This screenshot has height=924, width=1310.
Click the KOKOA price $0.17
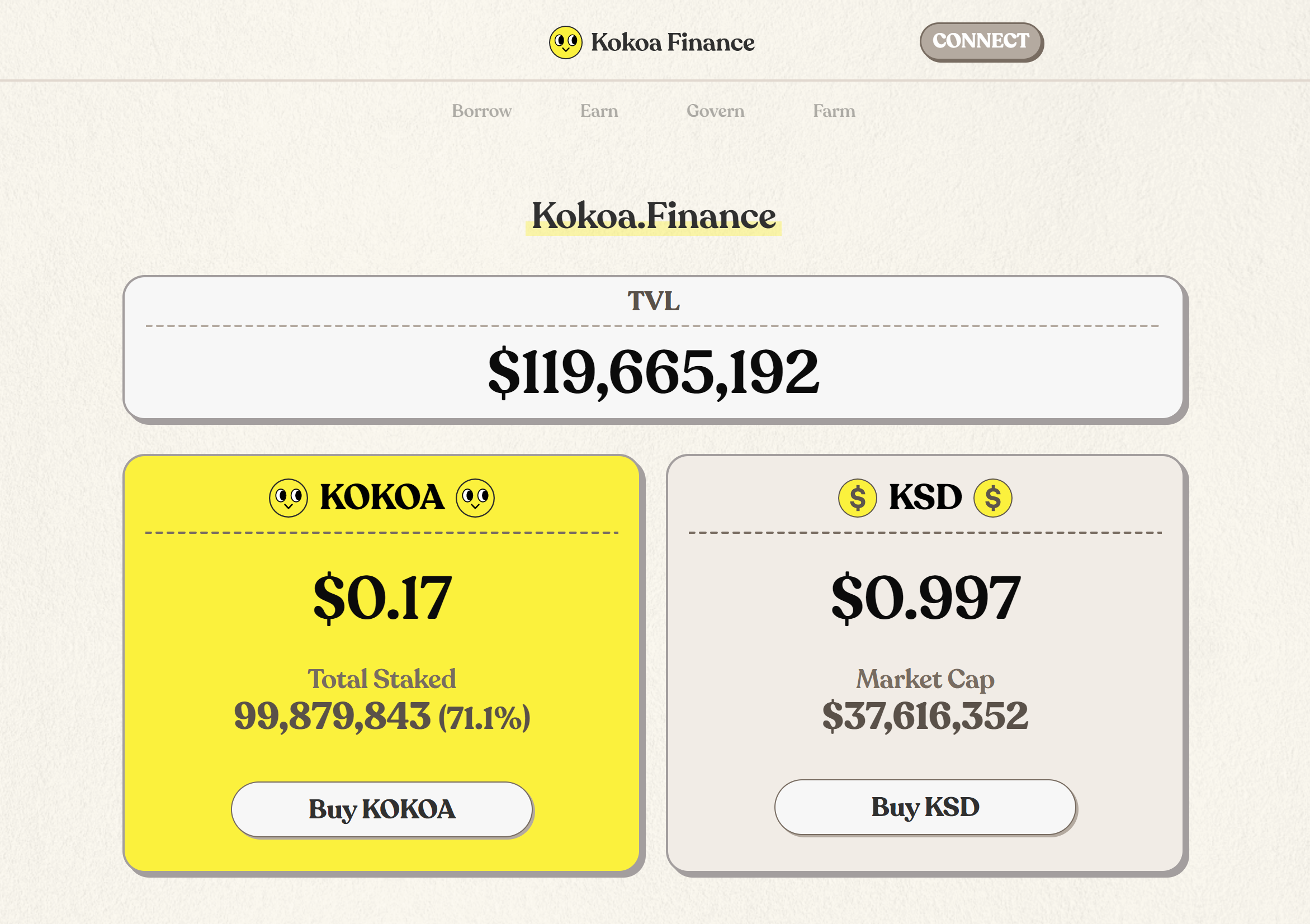point(382,597)
